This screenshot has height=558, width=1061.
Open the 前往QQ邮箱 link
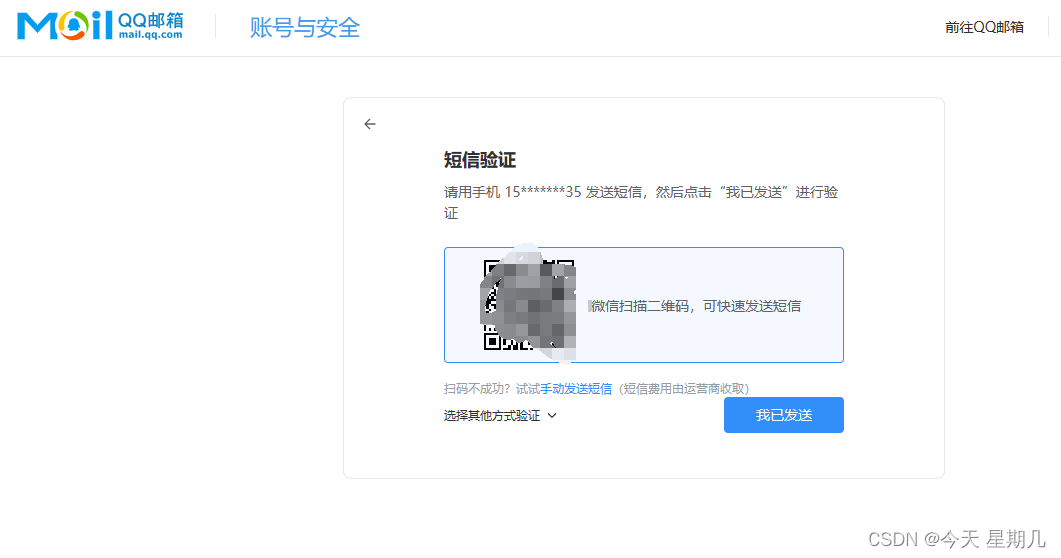point(984,27)
